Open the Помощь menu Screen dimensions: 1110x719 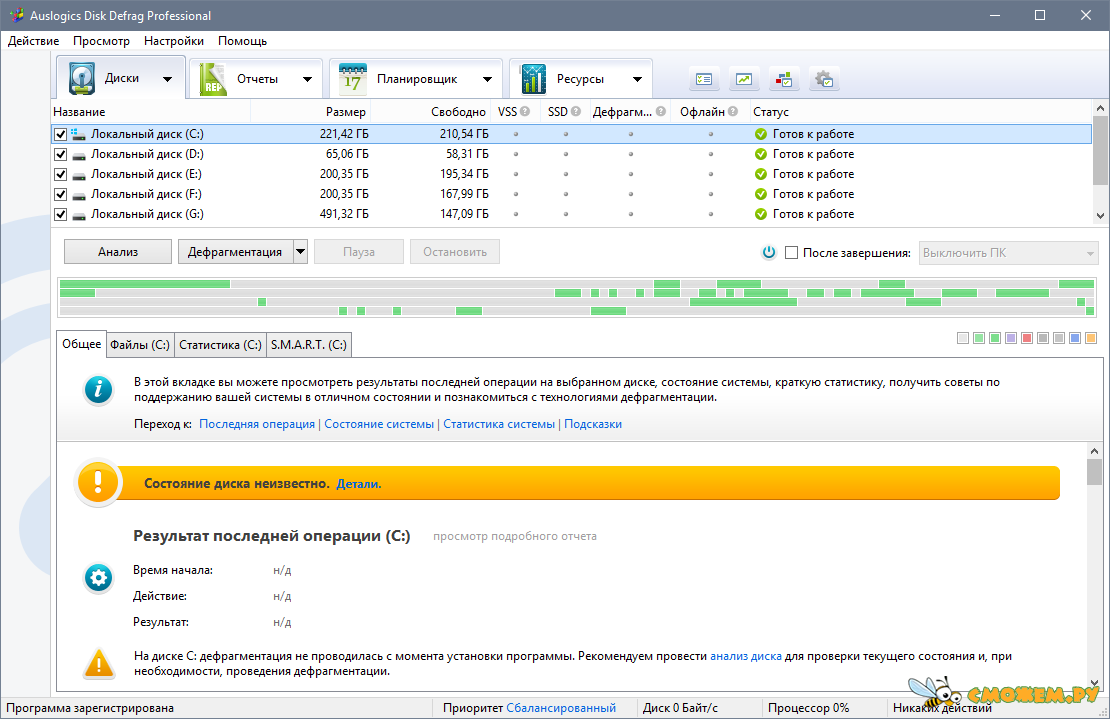[x=242, y=41]
